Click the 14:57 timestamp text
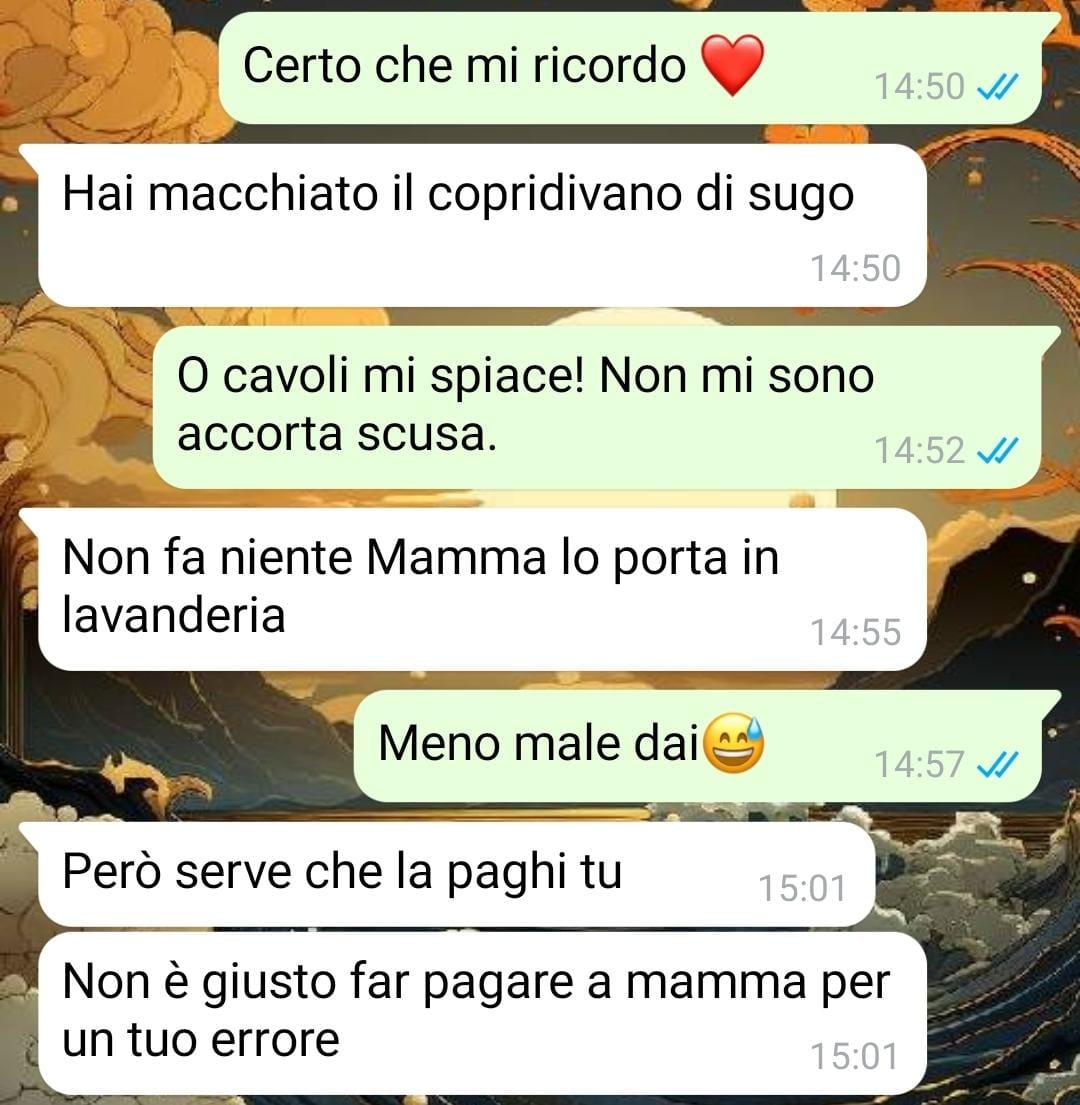This screenshot has height=1105, width=1080. 919,765
